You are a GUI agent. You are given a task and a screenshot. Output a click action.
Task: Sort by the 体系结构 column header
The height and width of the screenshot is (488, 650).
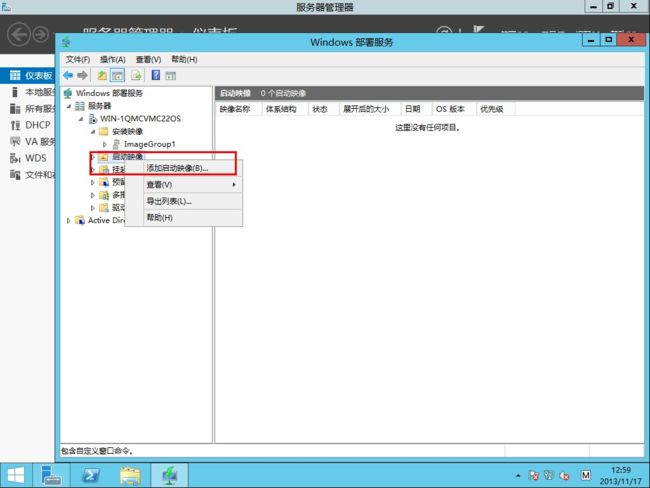[x=285, y=109]
